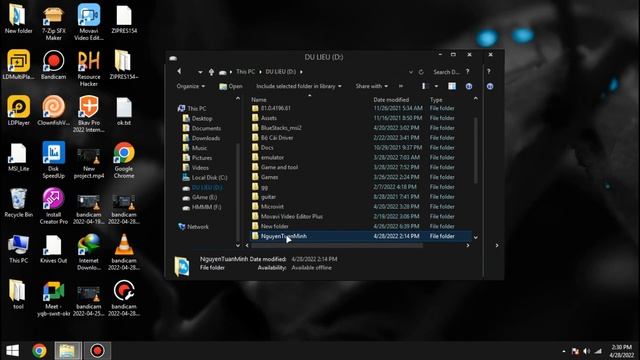640x360 pixels.
Task: Click File Explorer taskbar button
Action: point(68,351)
